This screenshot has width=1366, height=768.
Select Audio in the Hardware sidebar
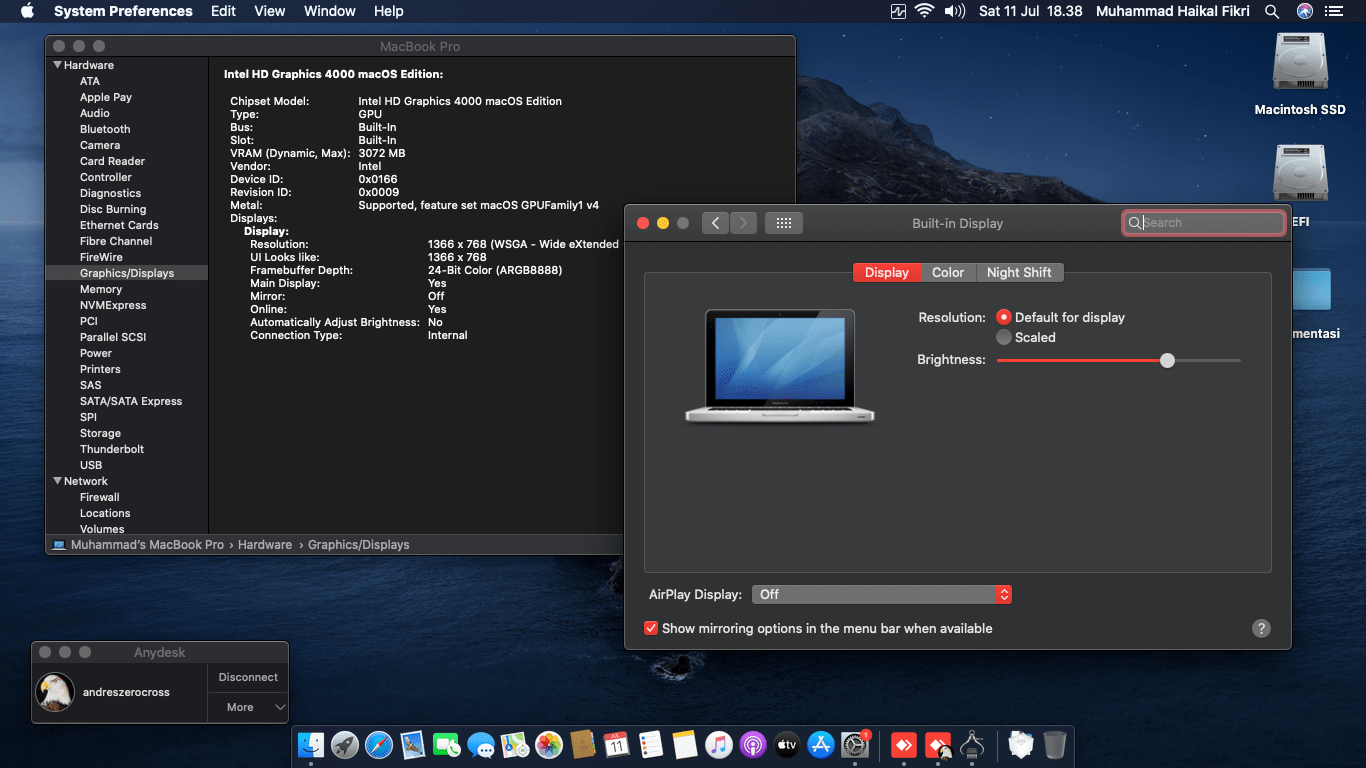point(95,113)
